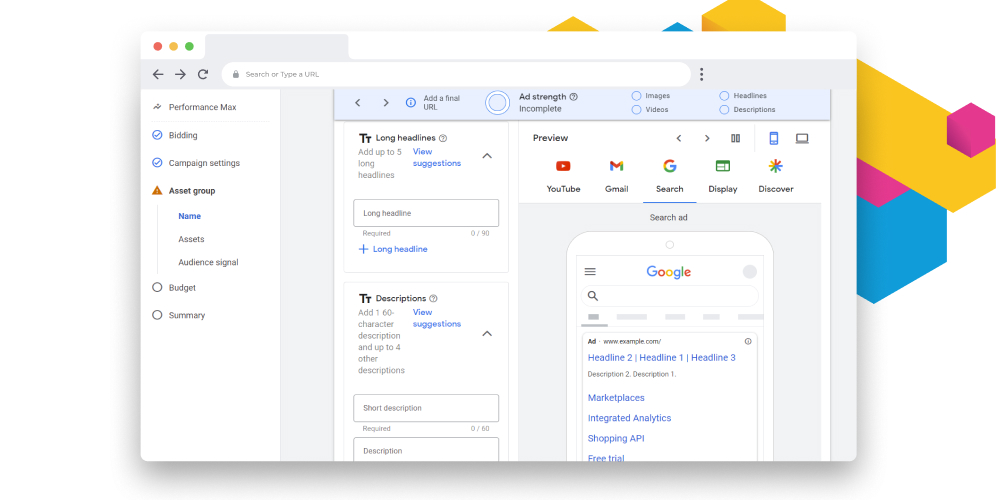
Task: Click the Campaign settings check icon
Action: coord(157,163)
